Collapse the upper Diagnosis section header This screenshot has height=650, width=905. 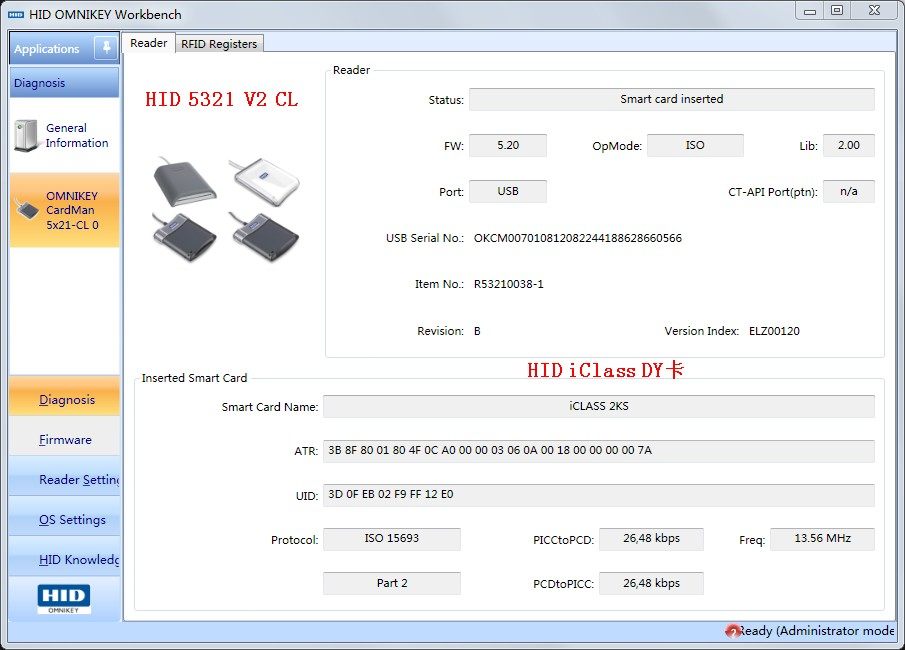pyautogui.click(x=64, y=83)
